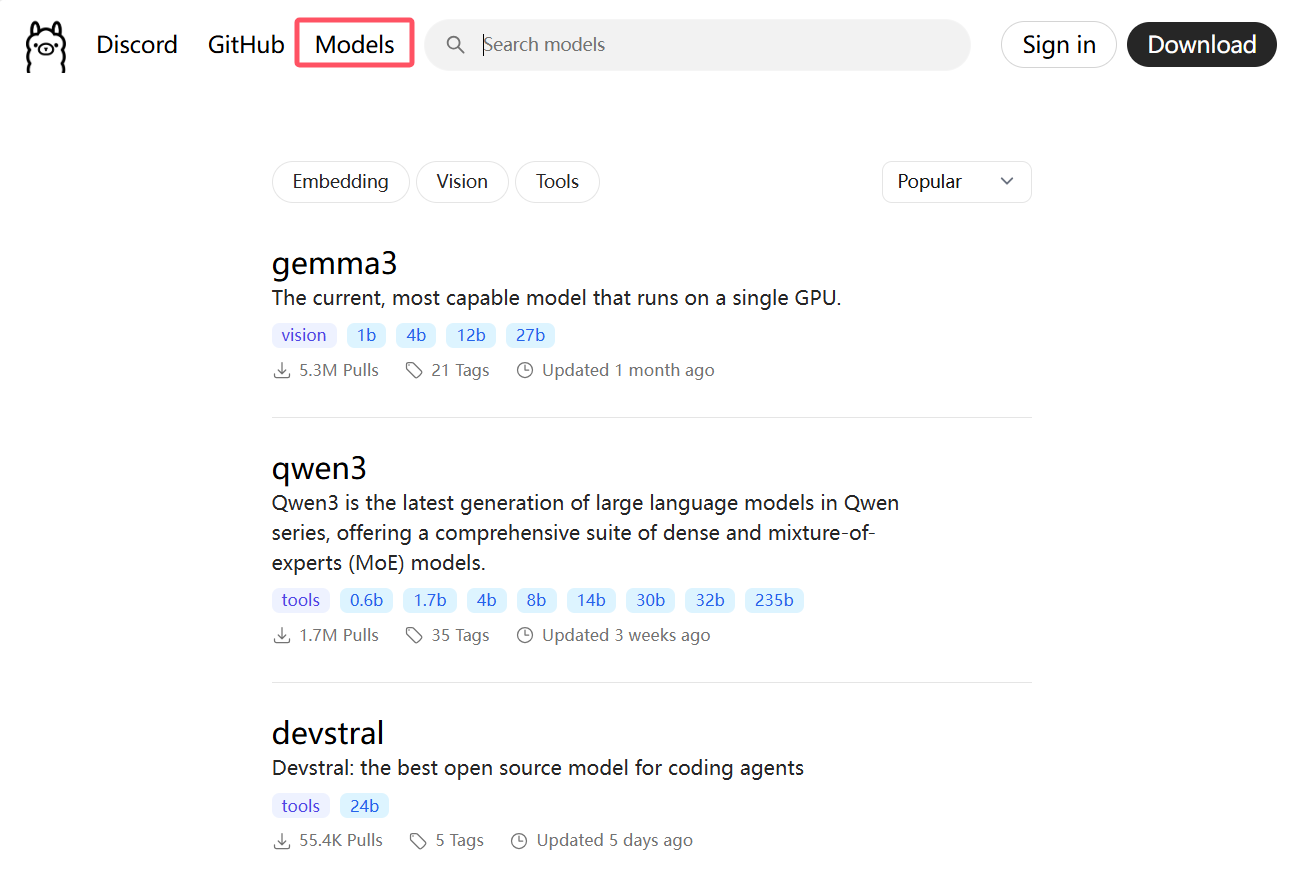Click the search magnifier icon
This screenshot has width=1301, height=880.
455,45
